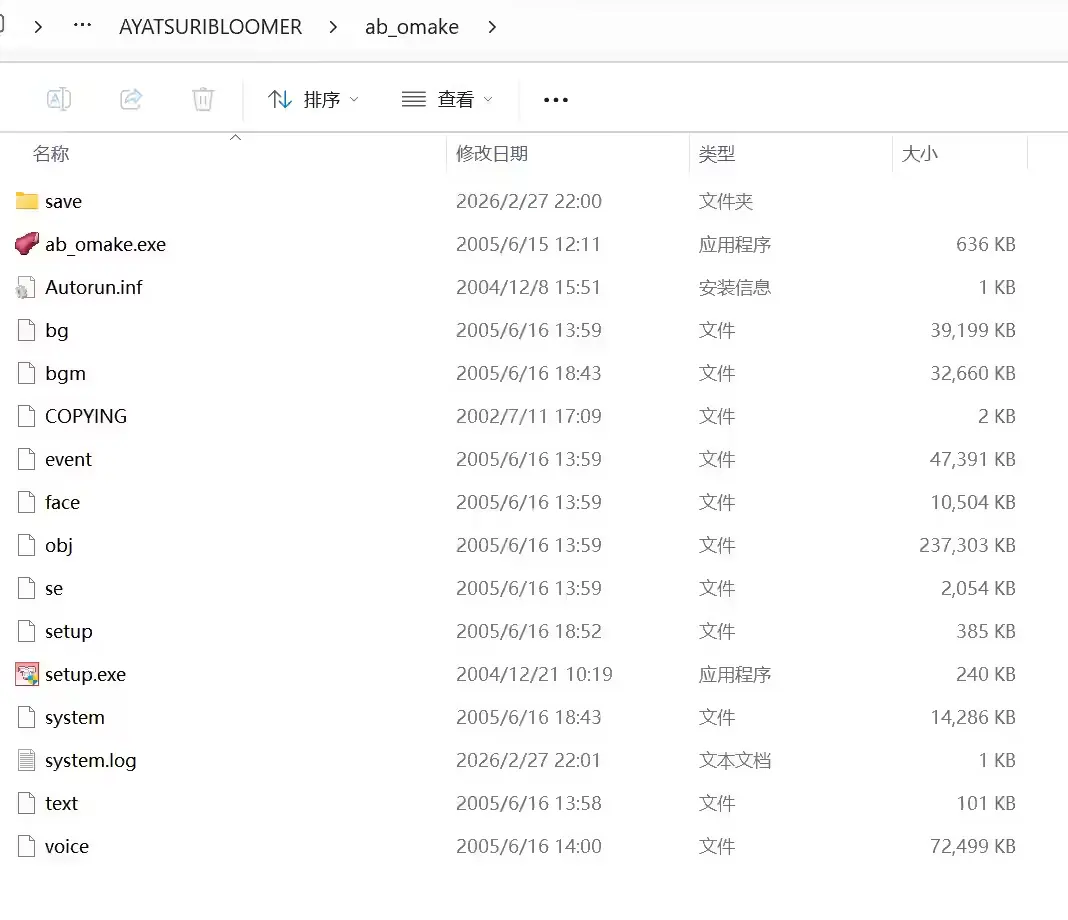
Task: Click the file name "event"
Action: [68, 460]
